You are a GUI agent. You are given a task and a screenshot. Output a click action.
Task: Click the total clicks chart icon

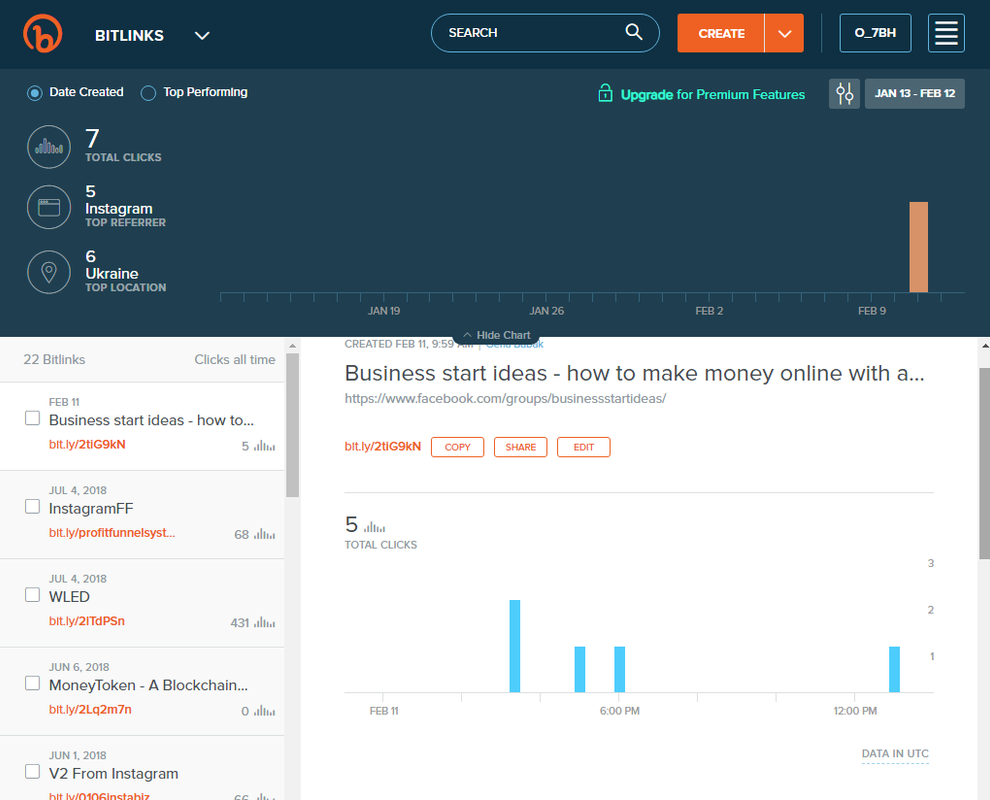(x=49, y=146)
